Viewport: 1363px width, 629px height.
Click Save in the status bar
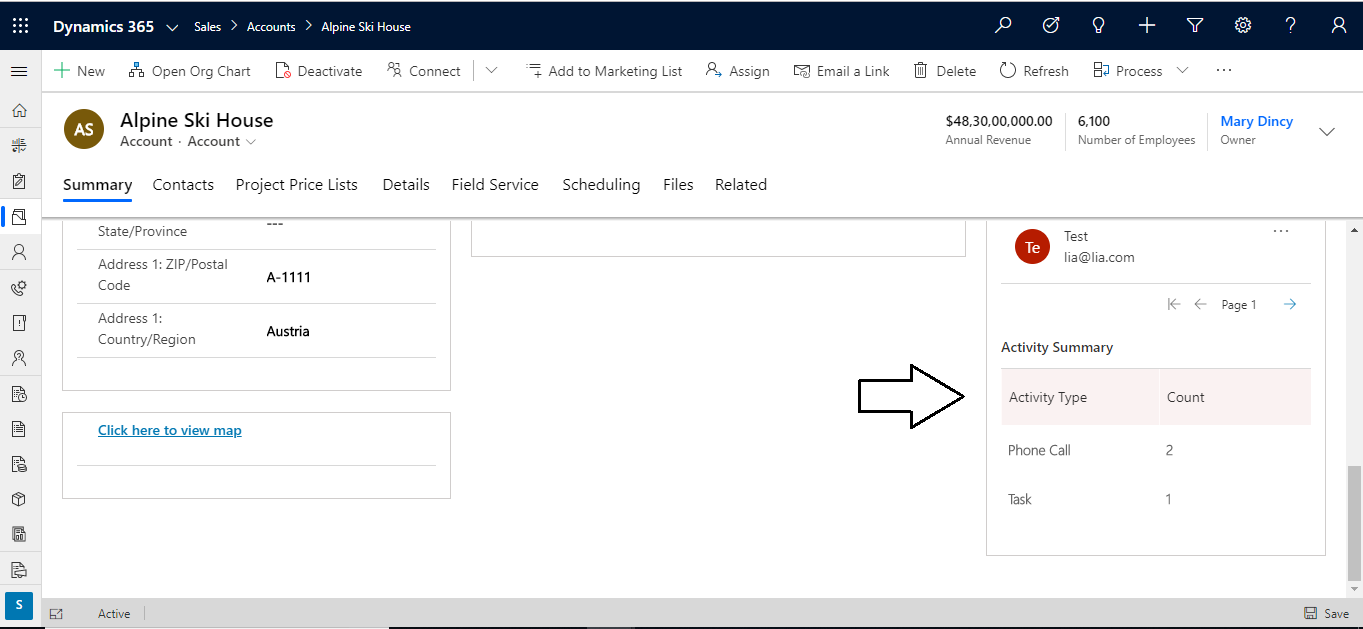pyautogui.click(x=1326, y=614)
